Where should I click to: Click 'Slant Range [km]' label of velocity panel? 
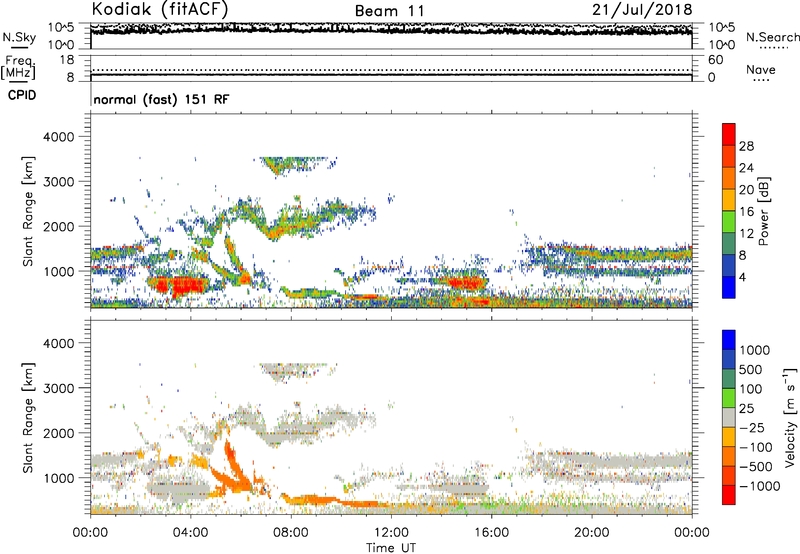point(28,418)
